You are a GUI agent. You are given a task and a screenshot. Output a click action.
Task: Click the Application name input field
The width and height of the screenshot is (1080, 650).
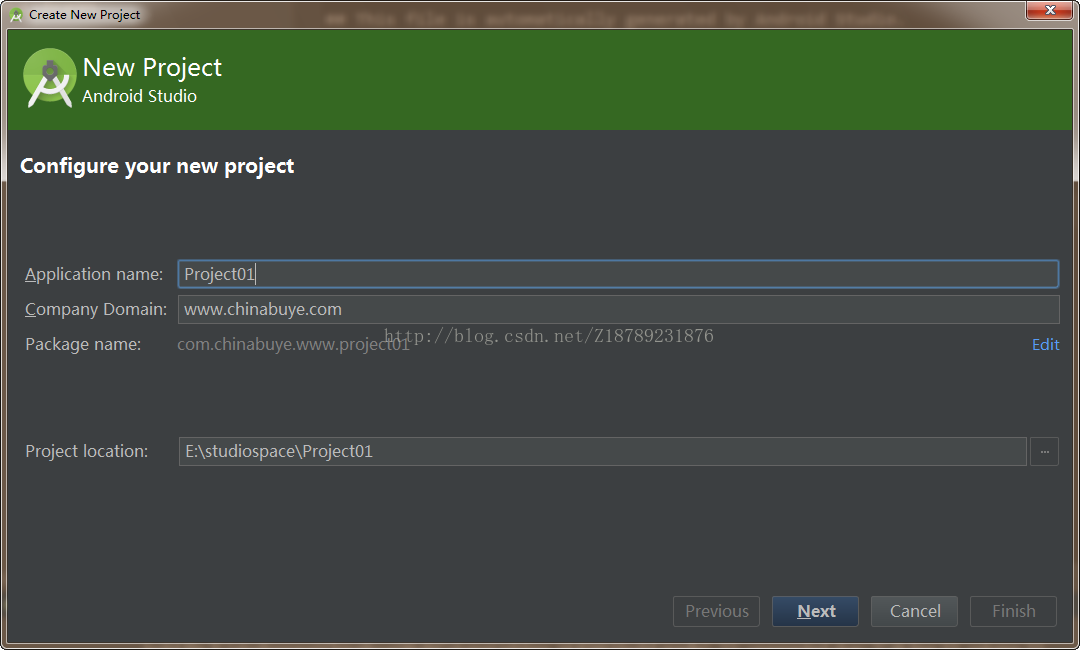618,274
